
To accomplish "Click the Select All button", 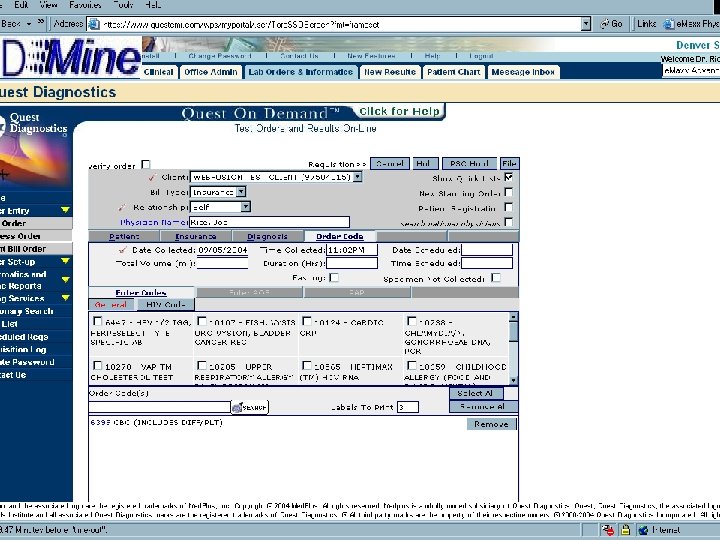I will (x=475, y=394).
